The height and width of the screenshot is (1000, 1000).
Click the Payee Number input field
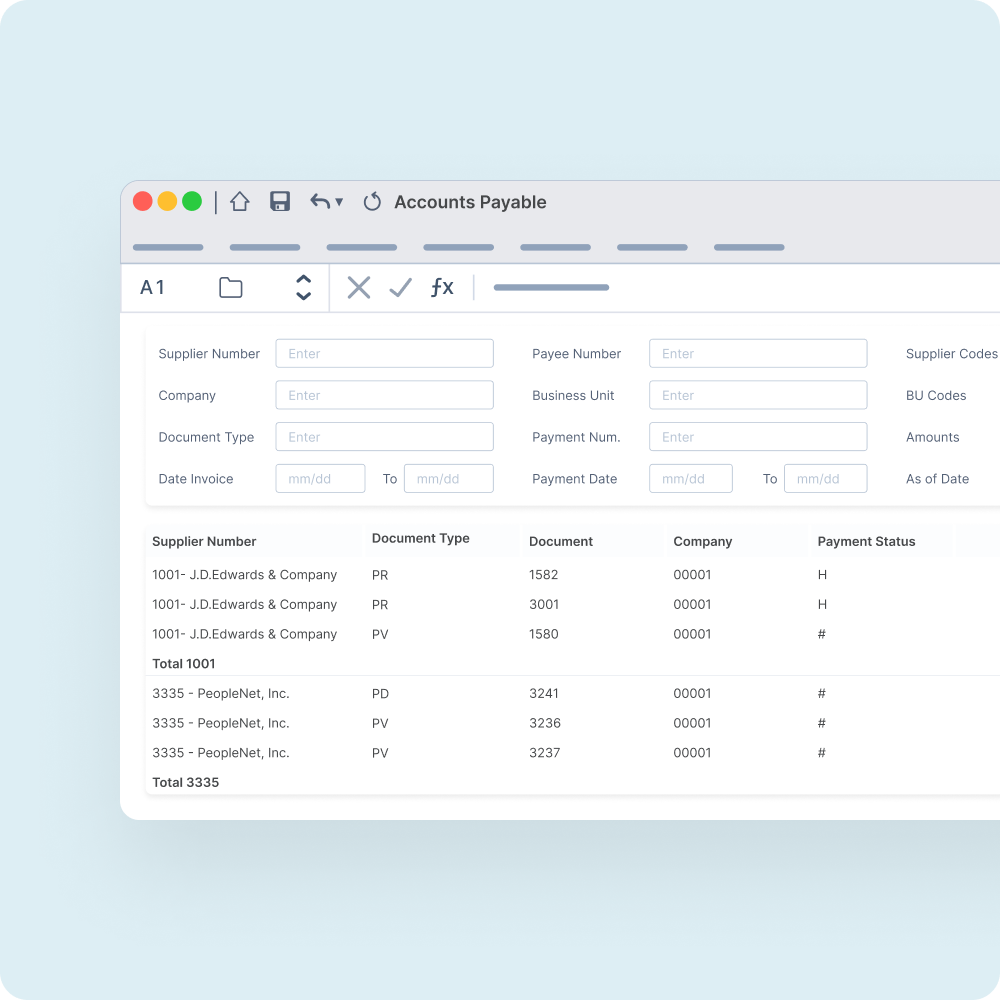coord(757,353)
